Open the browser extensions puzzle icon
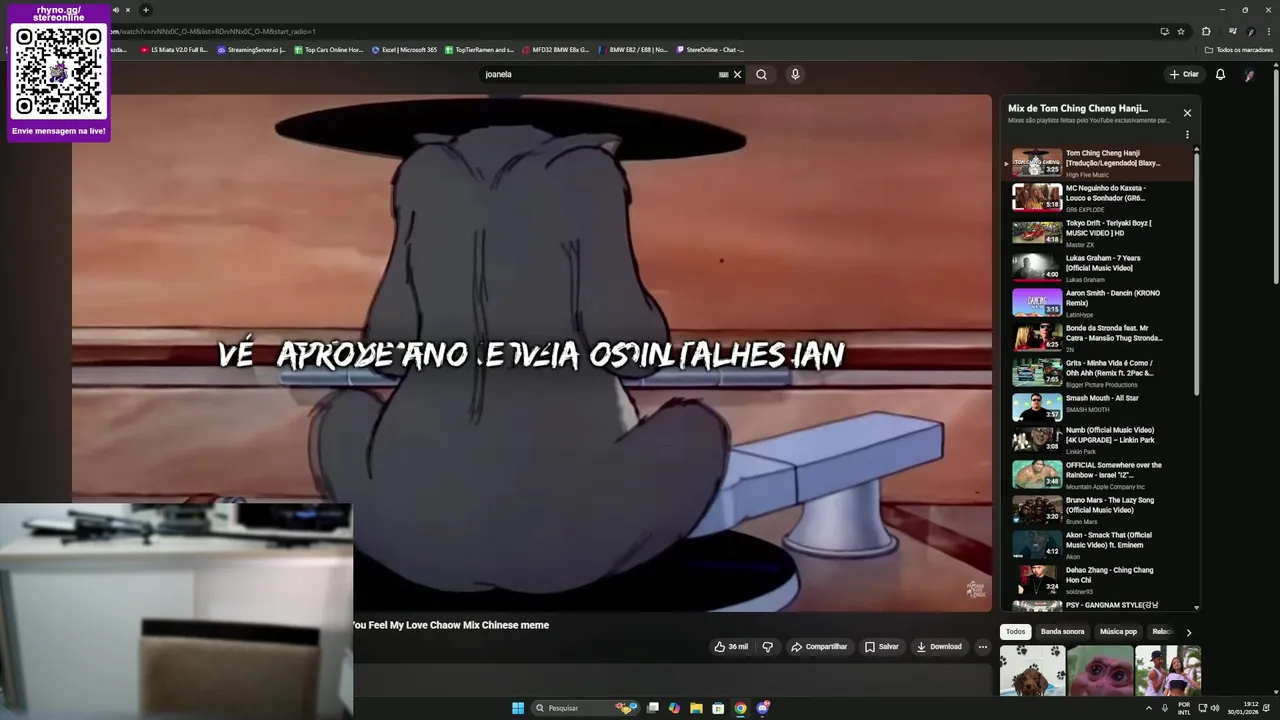Screen dimensions: 1280x720 tap(1206, 31)
